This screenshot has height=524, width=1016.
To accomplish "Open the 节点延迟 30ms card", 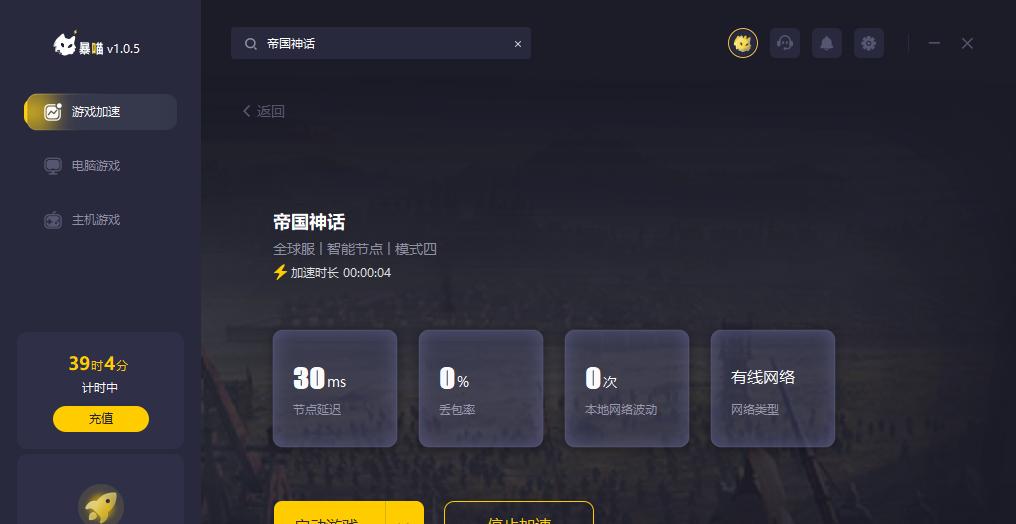I will tap(335, 389).
